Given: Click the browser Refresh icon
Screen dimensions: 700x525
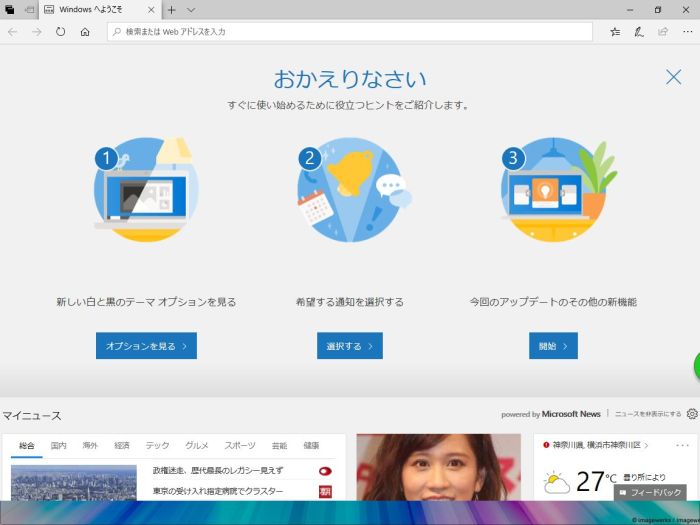Looking at the screenshot, I should (x=60, y=32).
